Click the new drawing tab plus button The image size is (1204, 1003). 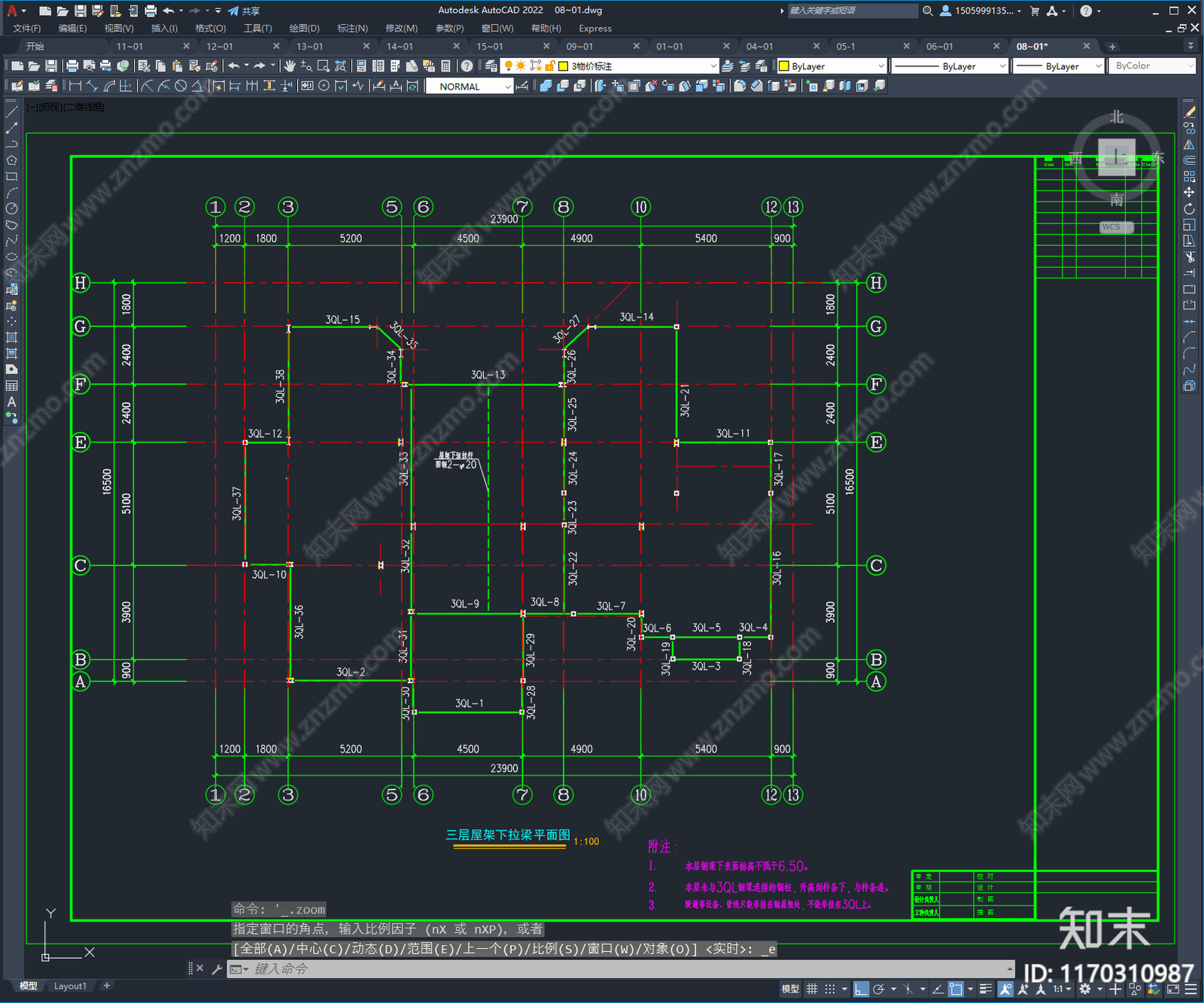coord(1112,47)
